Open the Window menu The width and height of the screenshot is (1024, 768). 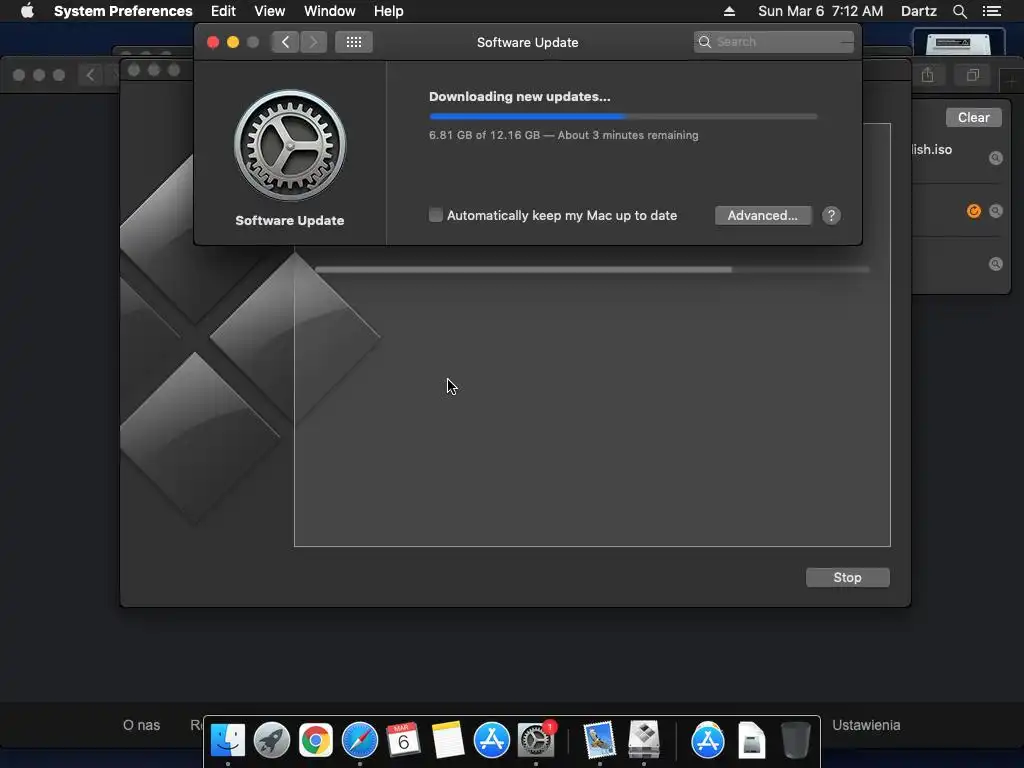tap(330, 11)
